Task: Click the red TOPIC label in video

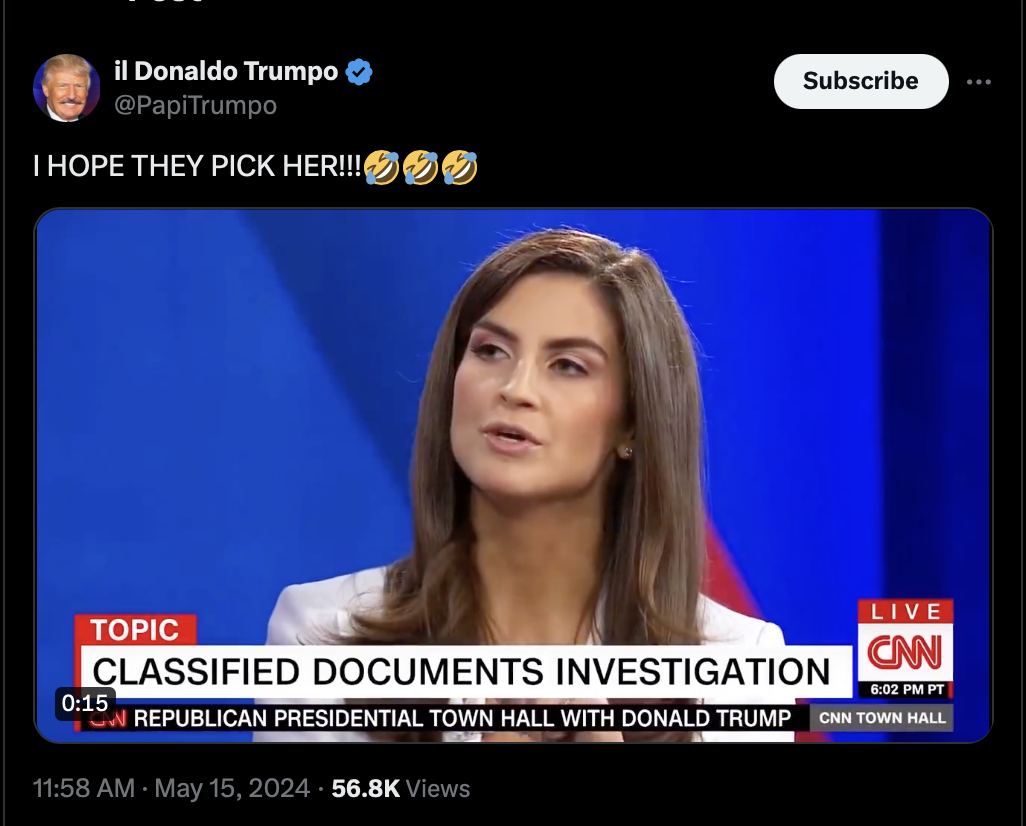Action: pos(135,630)
